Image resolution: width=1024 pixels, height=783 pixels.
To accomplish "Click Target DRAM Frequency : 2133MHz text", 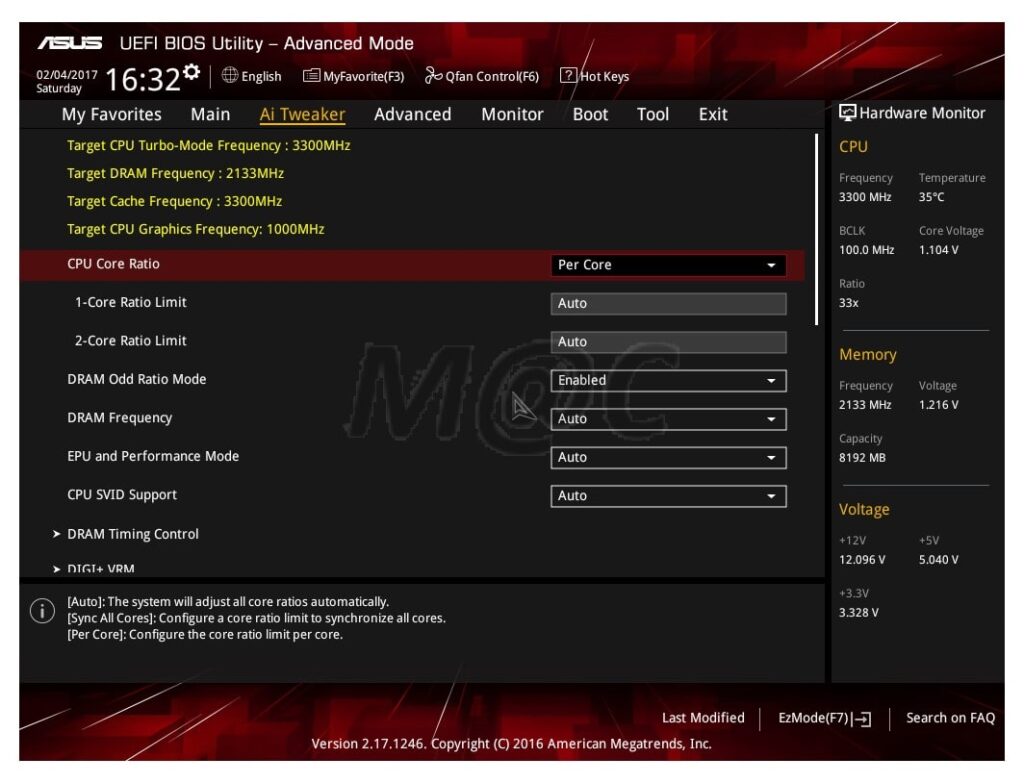I will pyautogui.click(x=175, y=174).
